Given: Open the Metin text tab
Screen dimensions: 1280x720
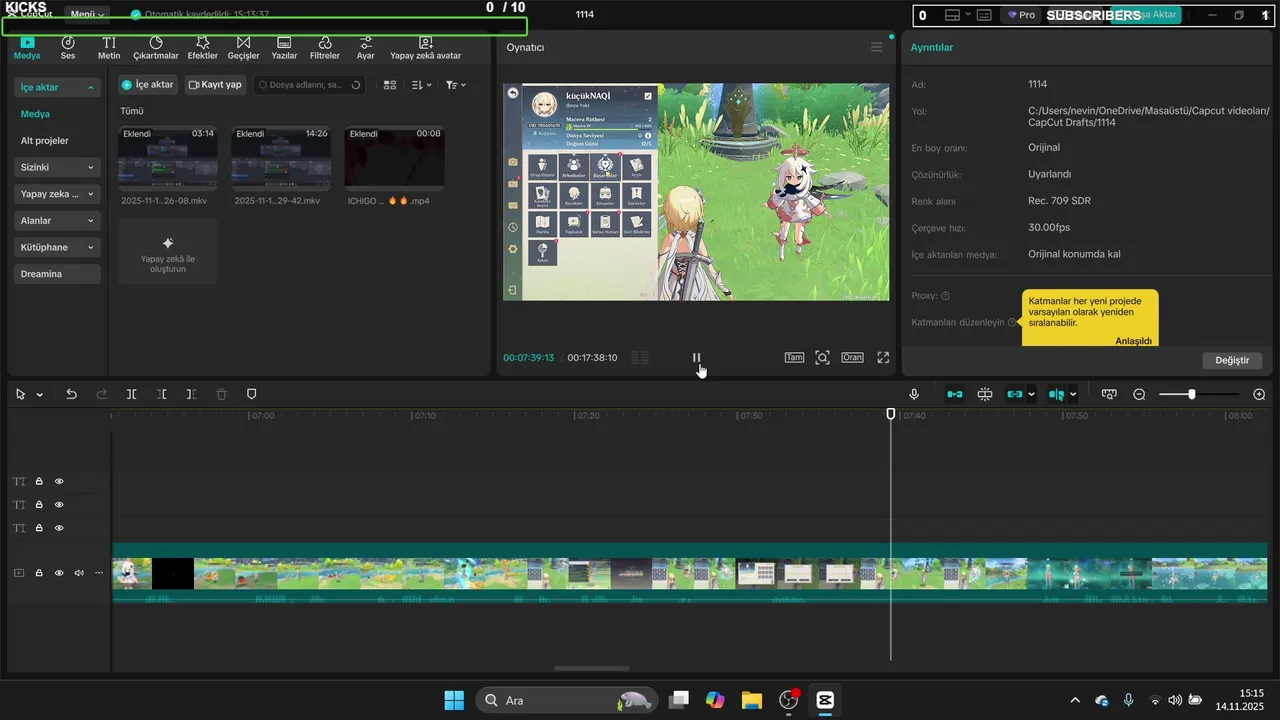Looking at the screenshot, I should click(x=109, y=48).
